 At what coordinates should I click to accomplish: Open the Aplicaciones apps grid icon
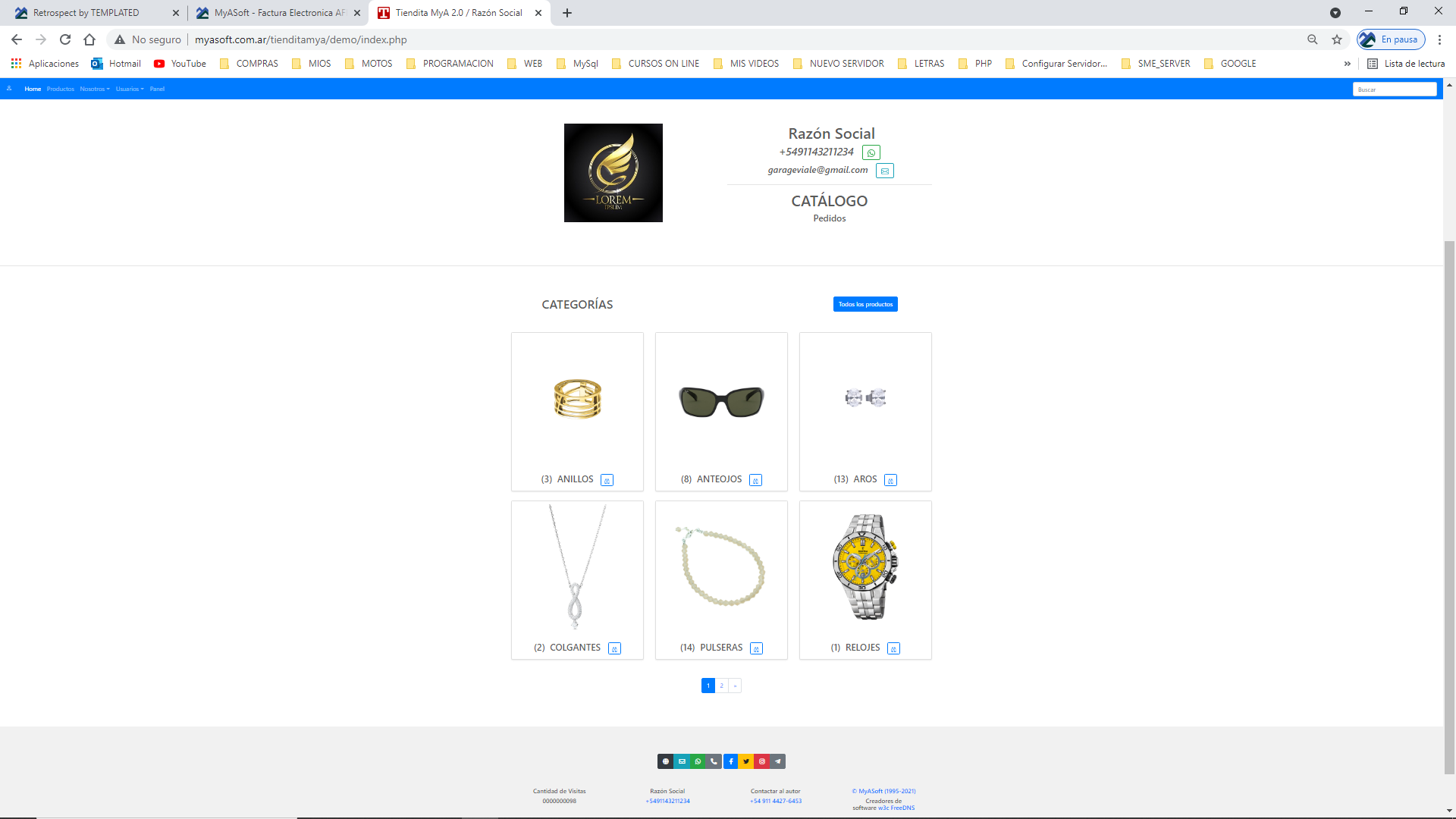coord(16,64)
